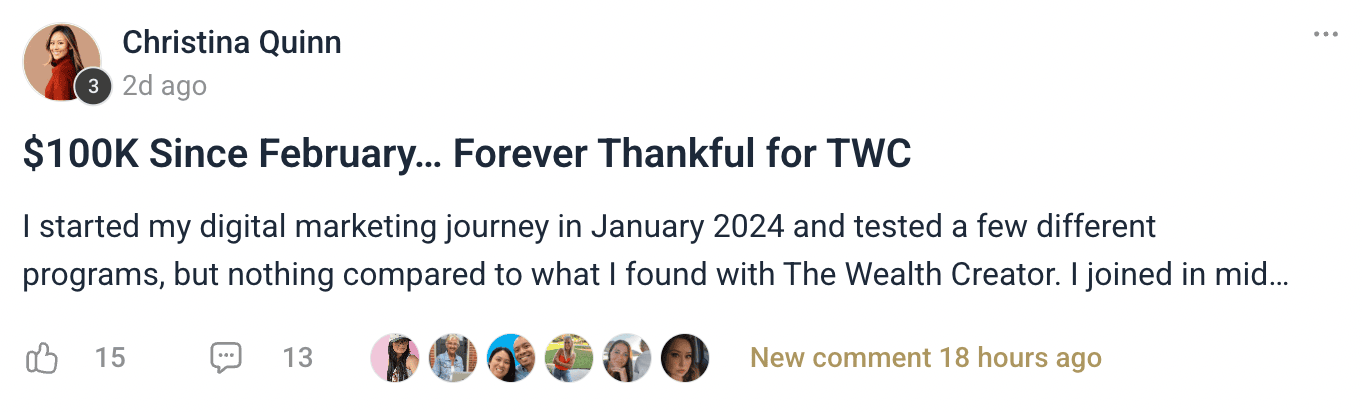Click the post preview starting "I started my digital"
The height and width of the screenshot is (412, 1362).
pos(588,227)
